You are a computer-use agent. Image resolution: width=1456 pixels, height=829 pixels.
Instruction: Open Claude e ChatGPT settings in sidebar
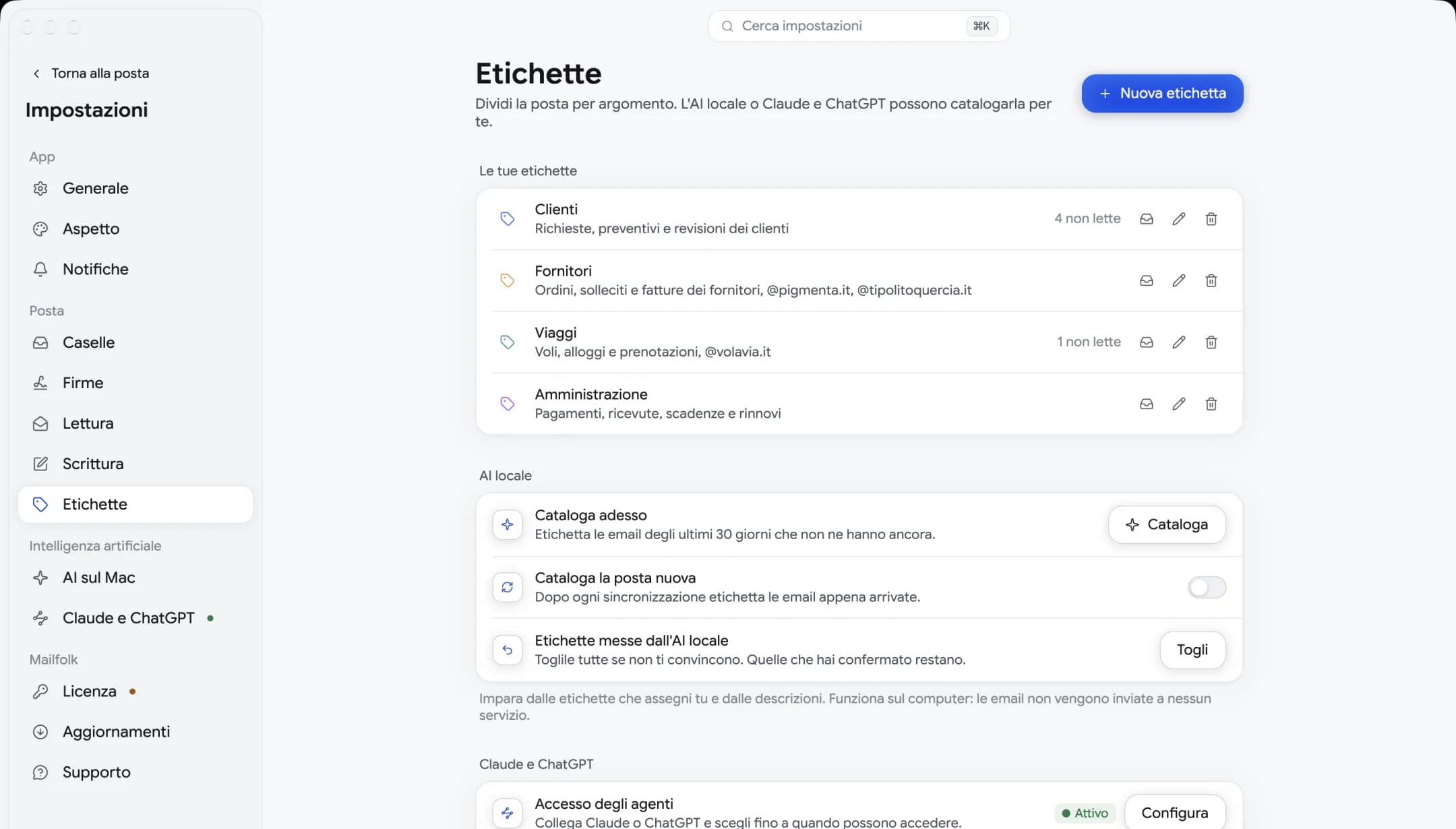pyautogui.click(x=135, y=618)
